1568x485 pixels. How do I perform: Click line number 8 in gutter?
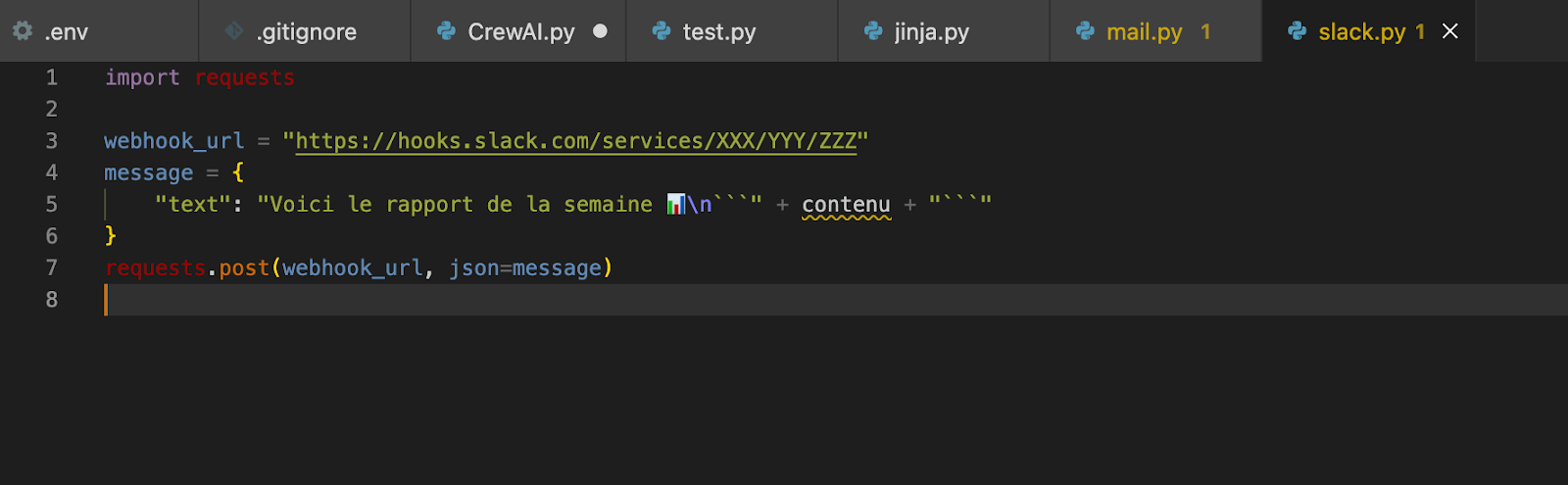[x=52, y=300]
